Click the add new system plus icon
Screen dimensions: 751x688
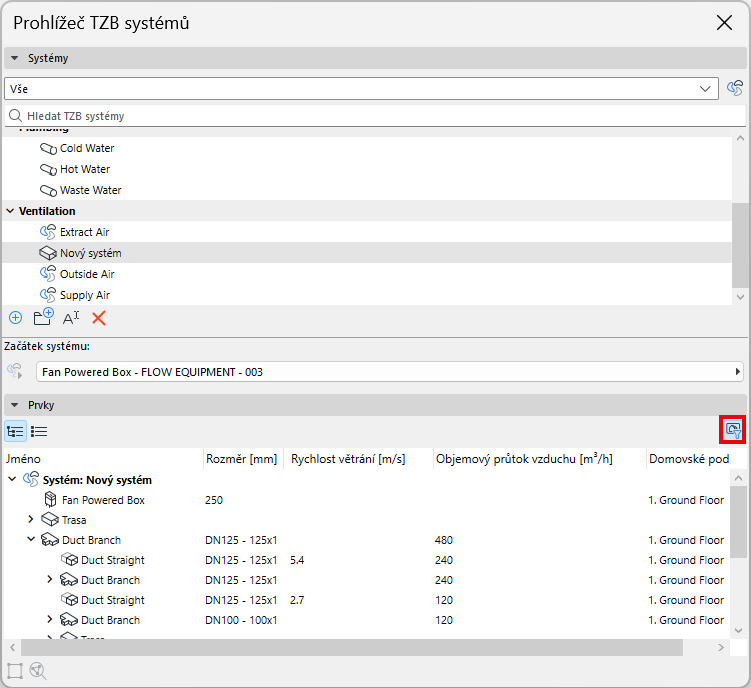15,318
